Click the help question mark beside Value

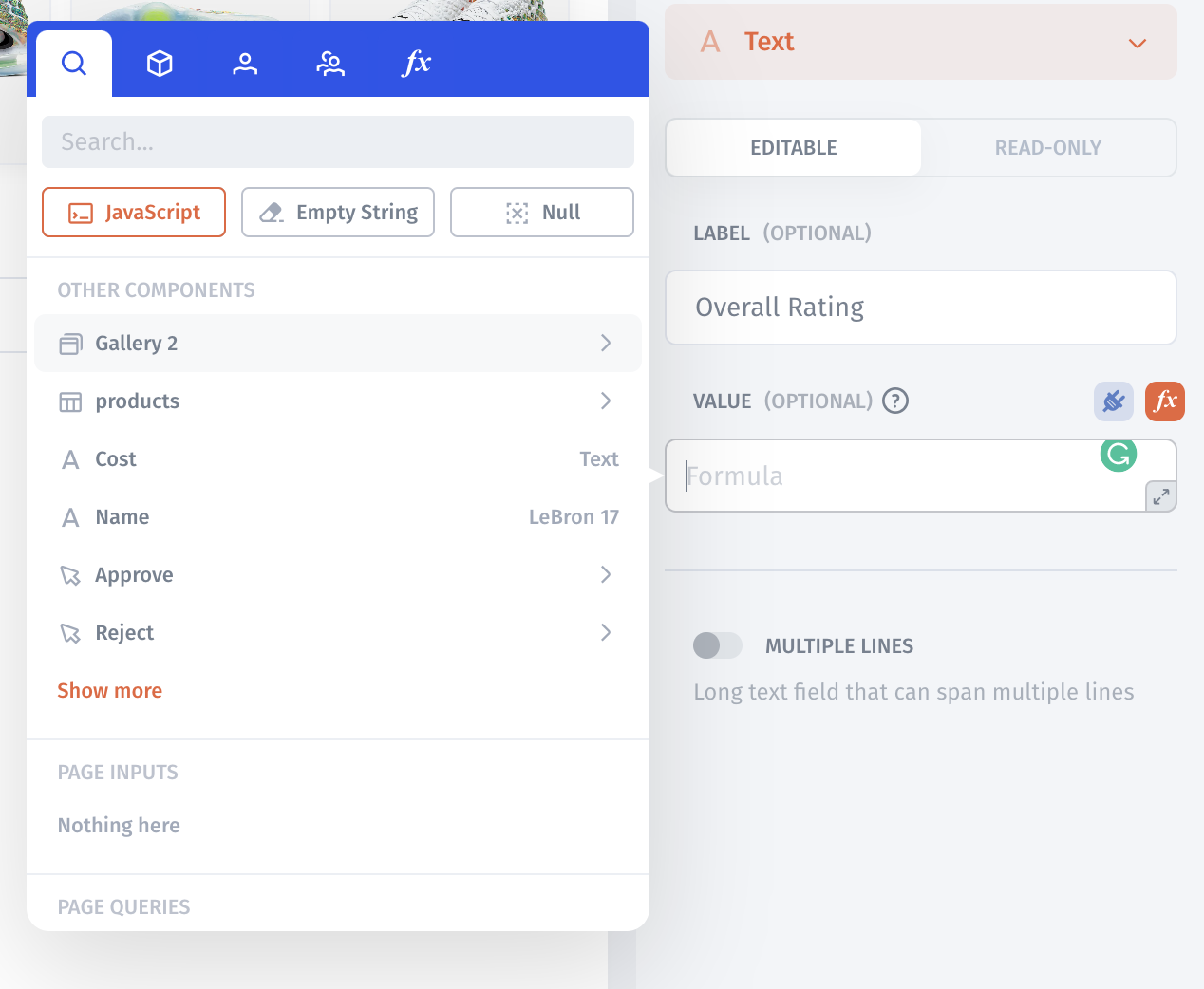[894, 401]
